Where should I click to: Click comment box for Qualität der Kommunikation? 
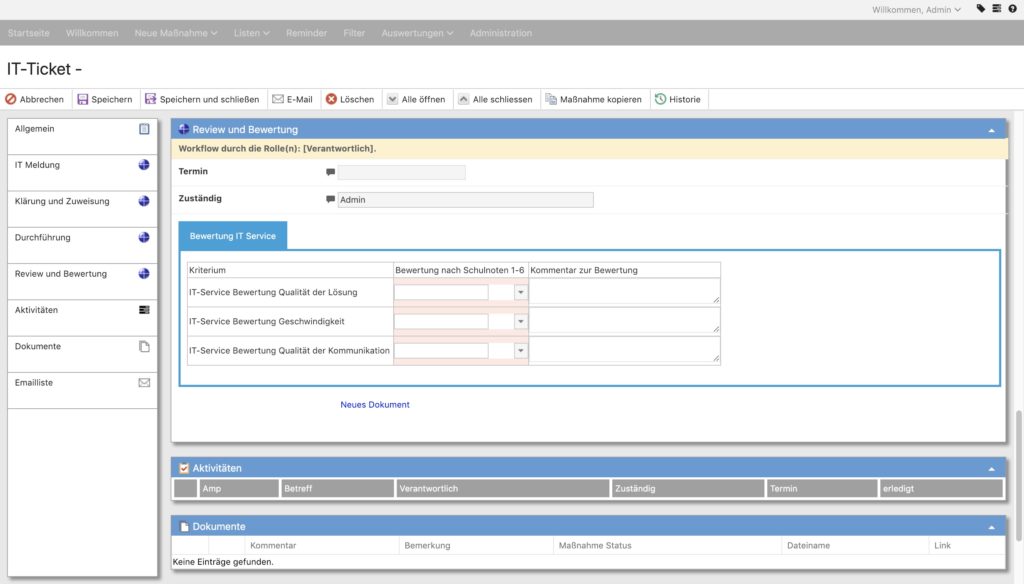point(624,349)
